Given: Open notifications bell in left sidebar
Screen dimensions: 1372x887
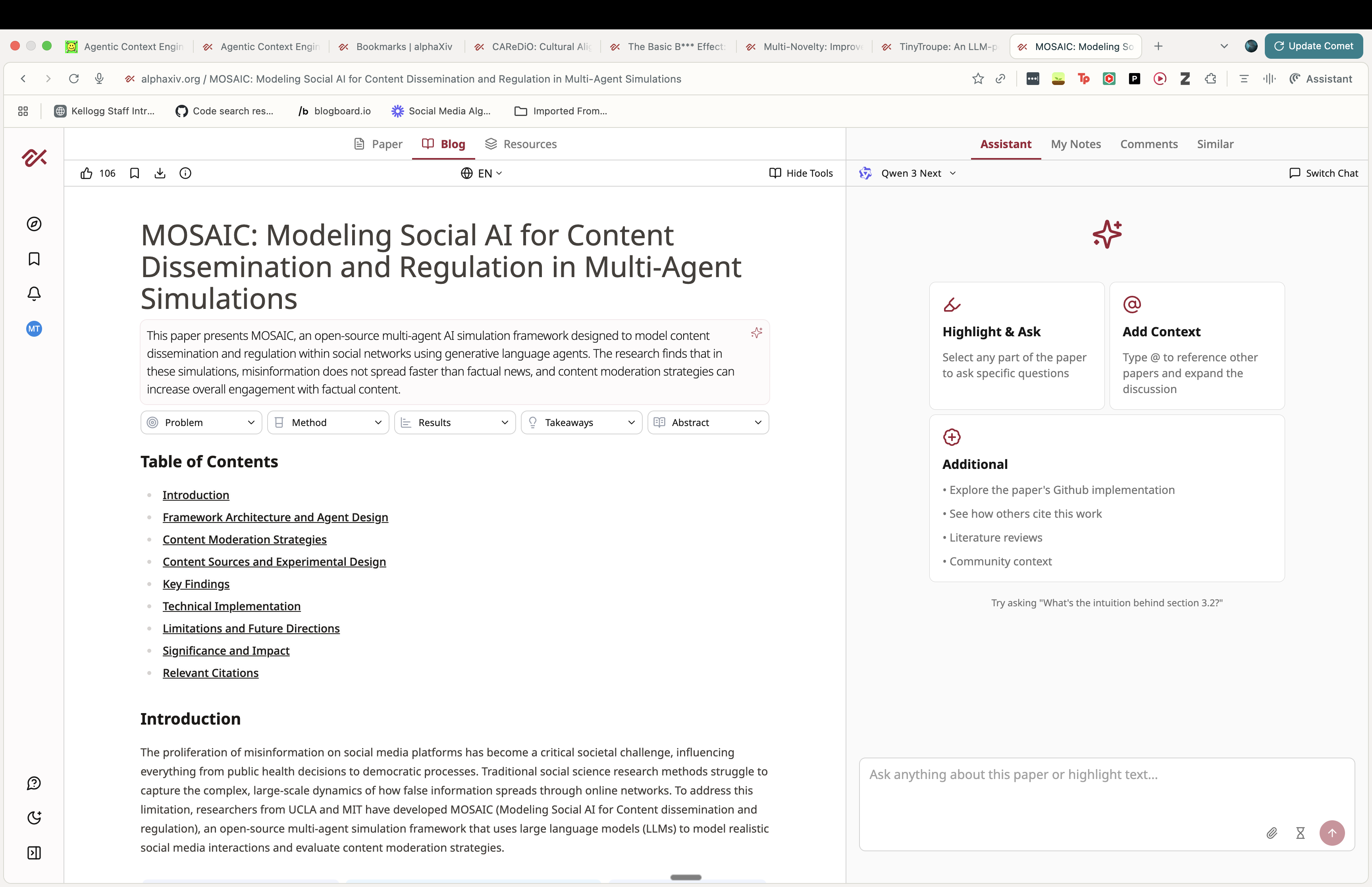Looking at the screenshot, I should [x=34, y=294].
